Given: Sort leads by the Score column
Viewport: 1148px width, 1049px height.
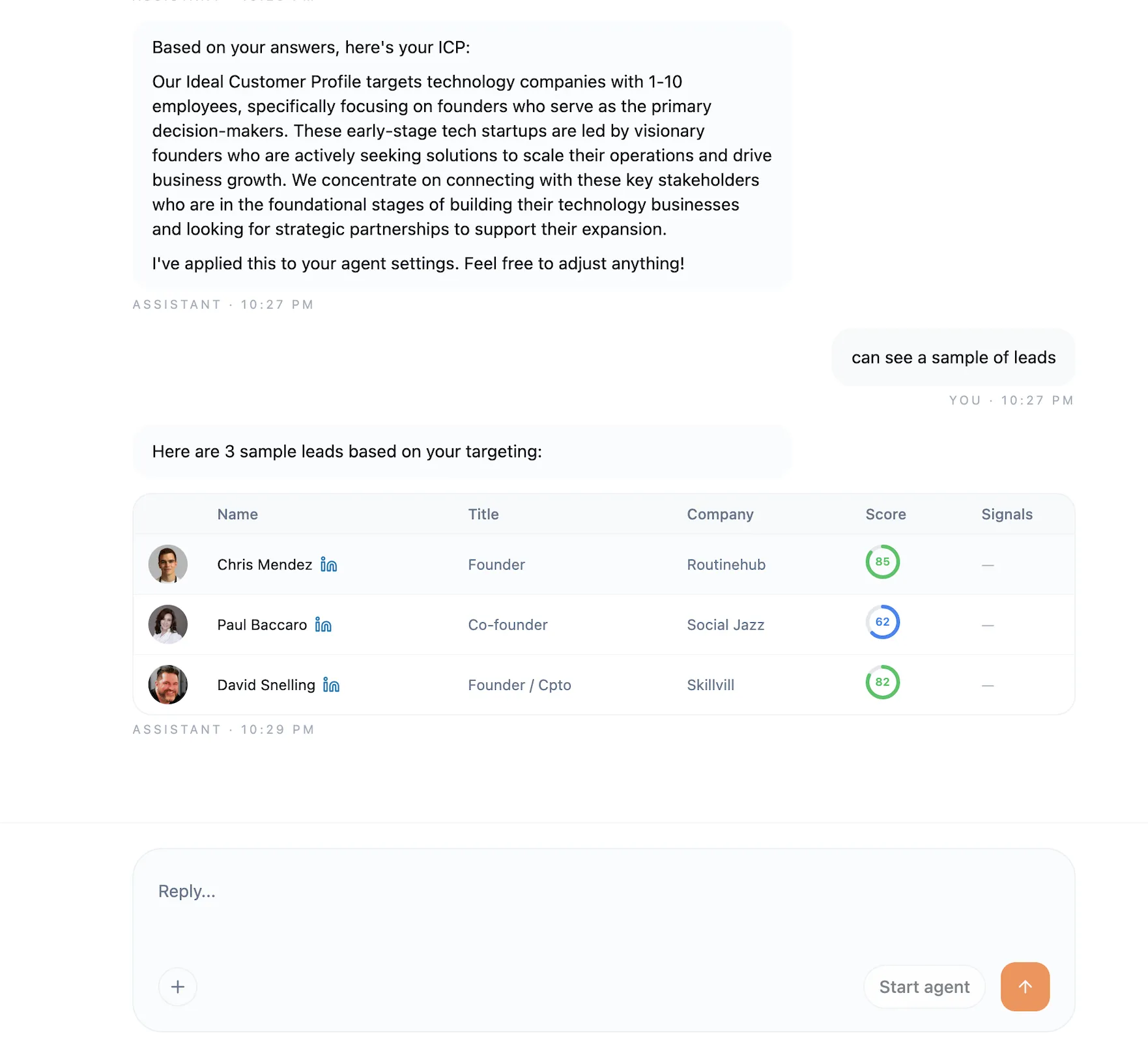Looking at the screenshot, I should pos(885,514).
